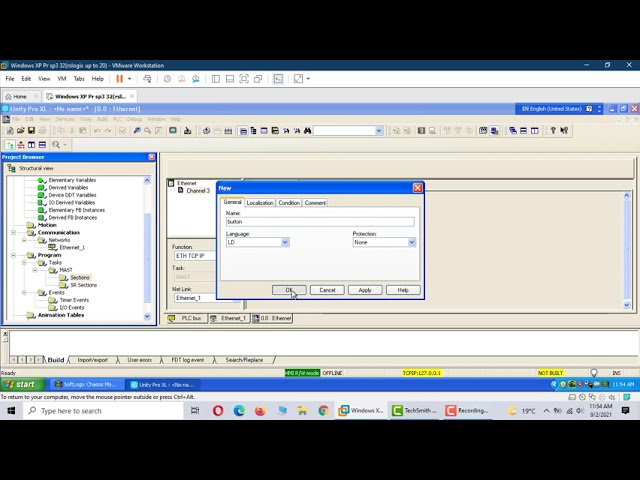Select the Ethernet_1 network node icon

point(54,247)
